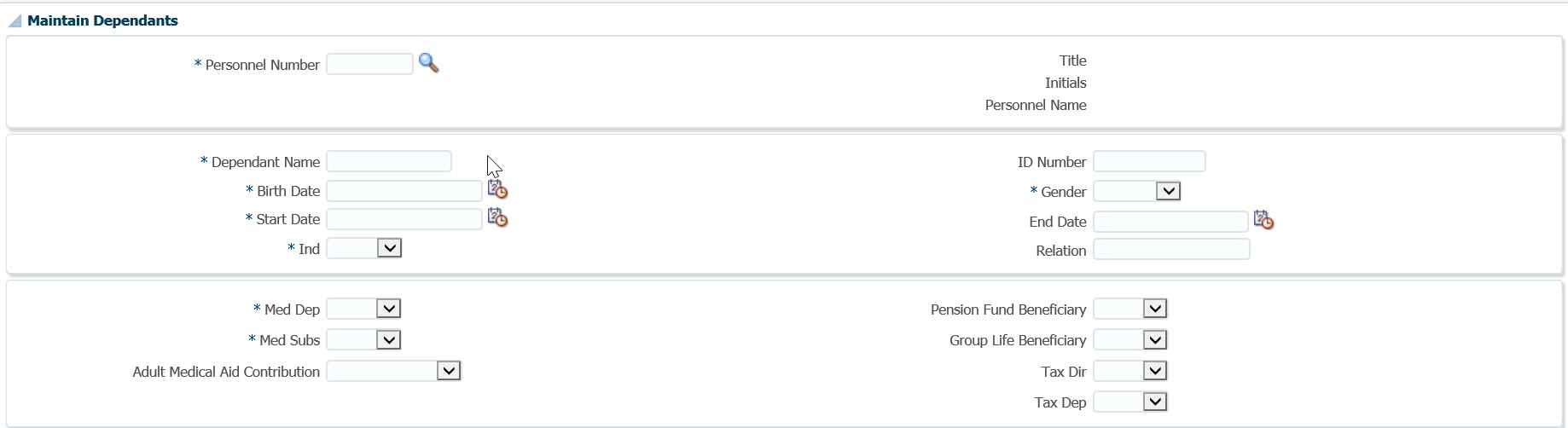The height and width of the screenshot is (428, 1568).
Task: Focus the End Date input field
Action: [x=1170, y=222]
